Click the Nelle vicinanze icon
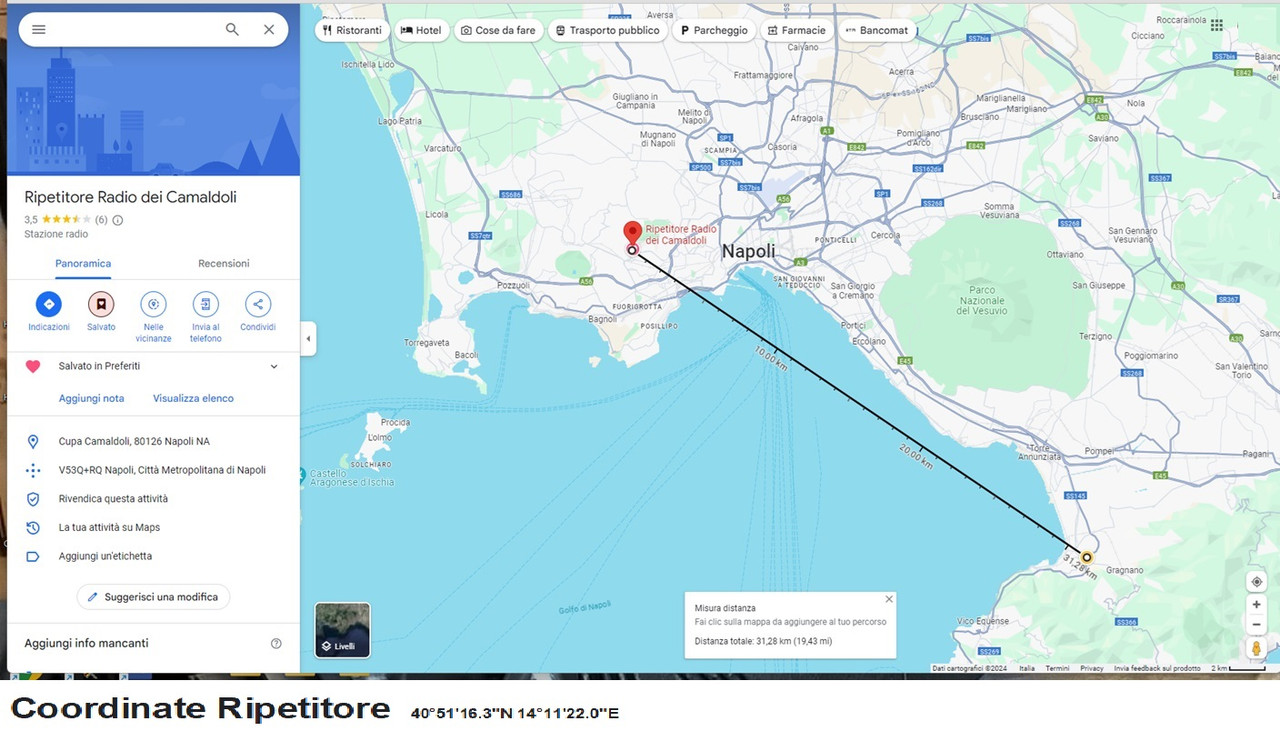The width and height of the screenshot is (1280, 752). tap(153, 304)
